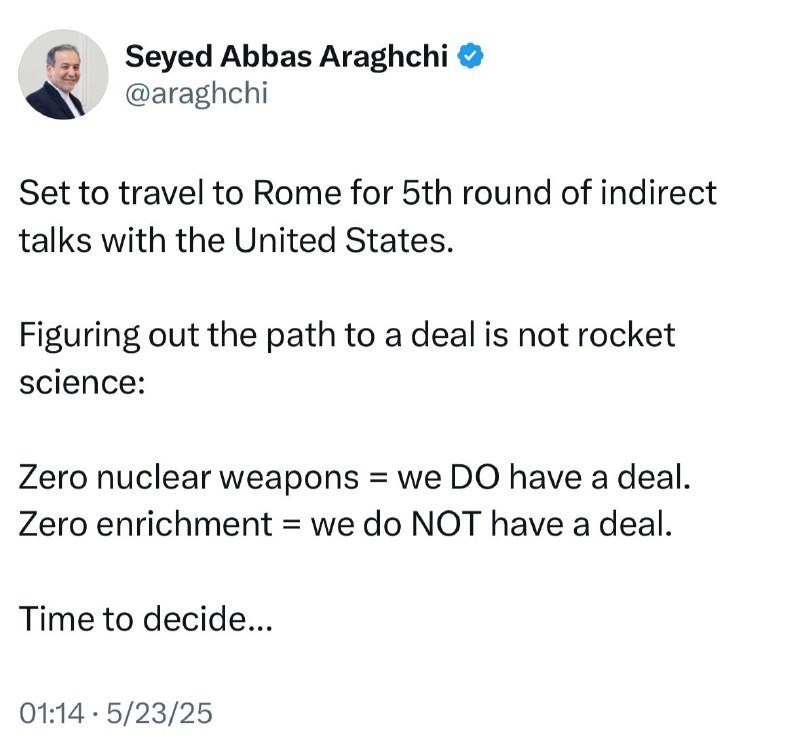Click the blue verified checkmark badge

pos(470,56)
